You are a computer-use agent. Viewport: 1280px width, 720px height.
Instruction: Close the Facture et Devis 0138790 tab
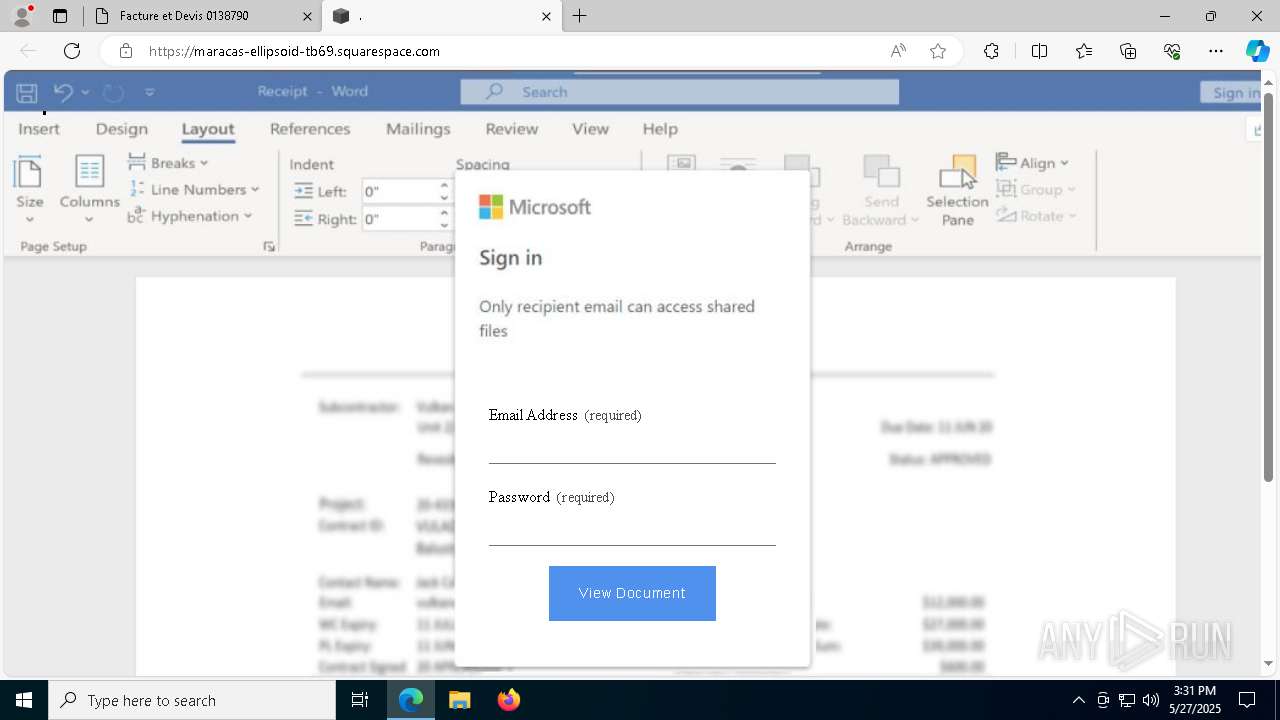tap(307, 16)
